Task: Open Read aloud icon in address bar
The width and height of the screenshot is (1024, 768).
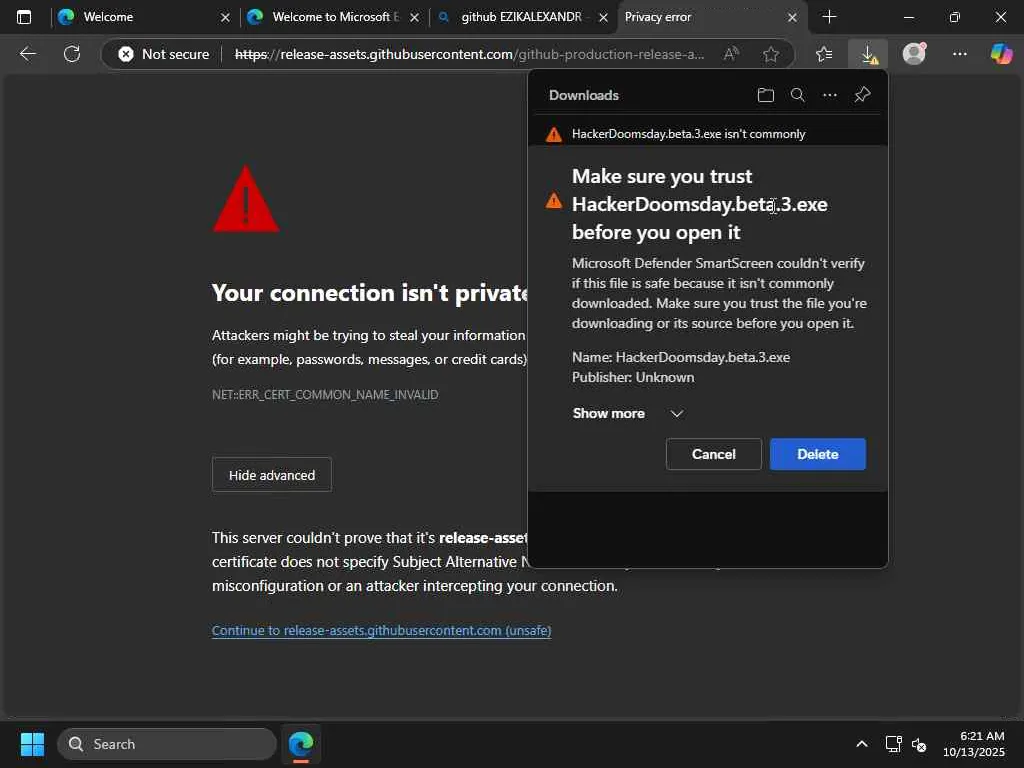Action: click(731, 54)
